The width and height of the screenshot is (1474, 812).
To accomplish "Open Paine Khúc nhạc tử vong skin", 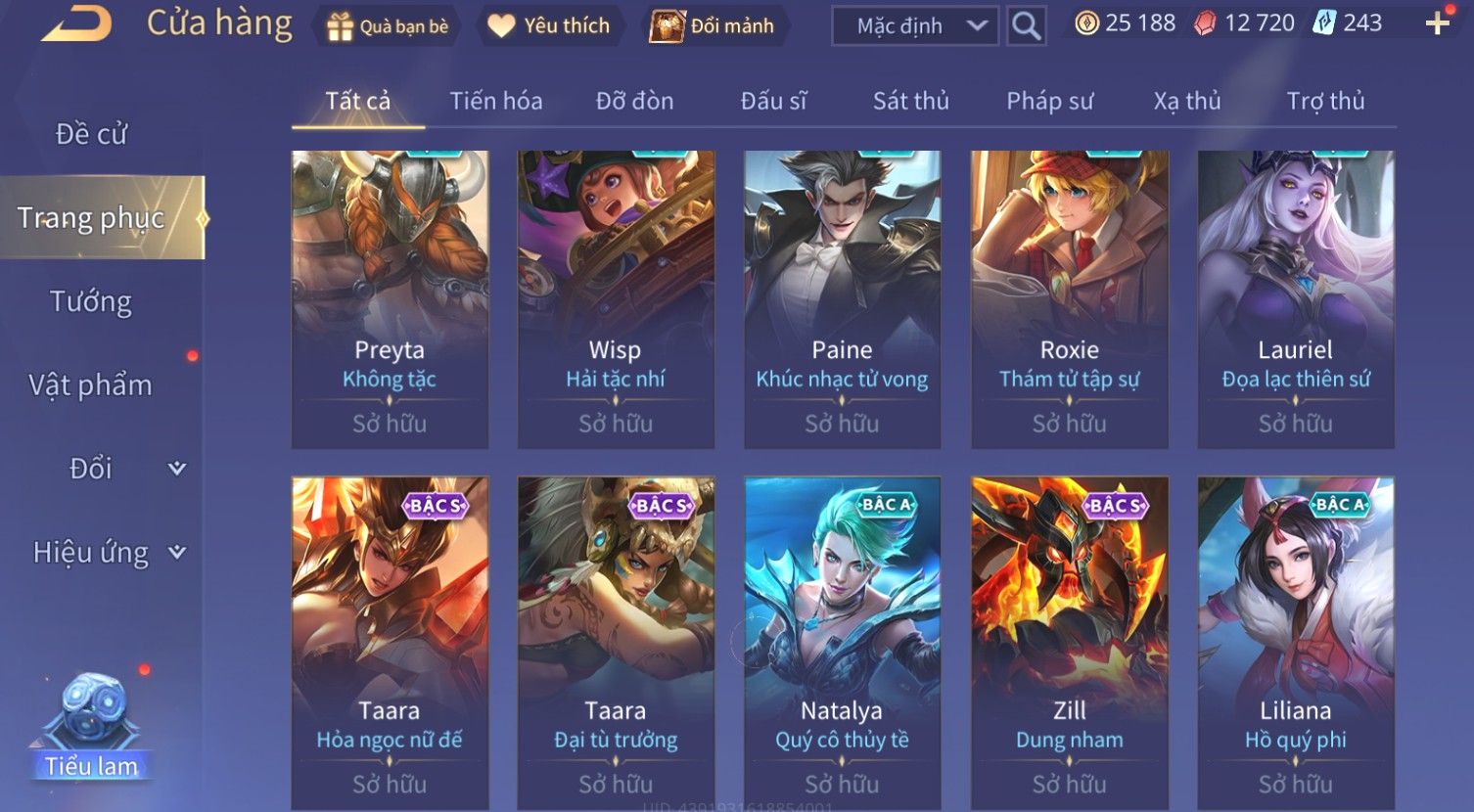I will (x=843, y=299).
